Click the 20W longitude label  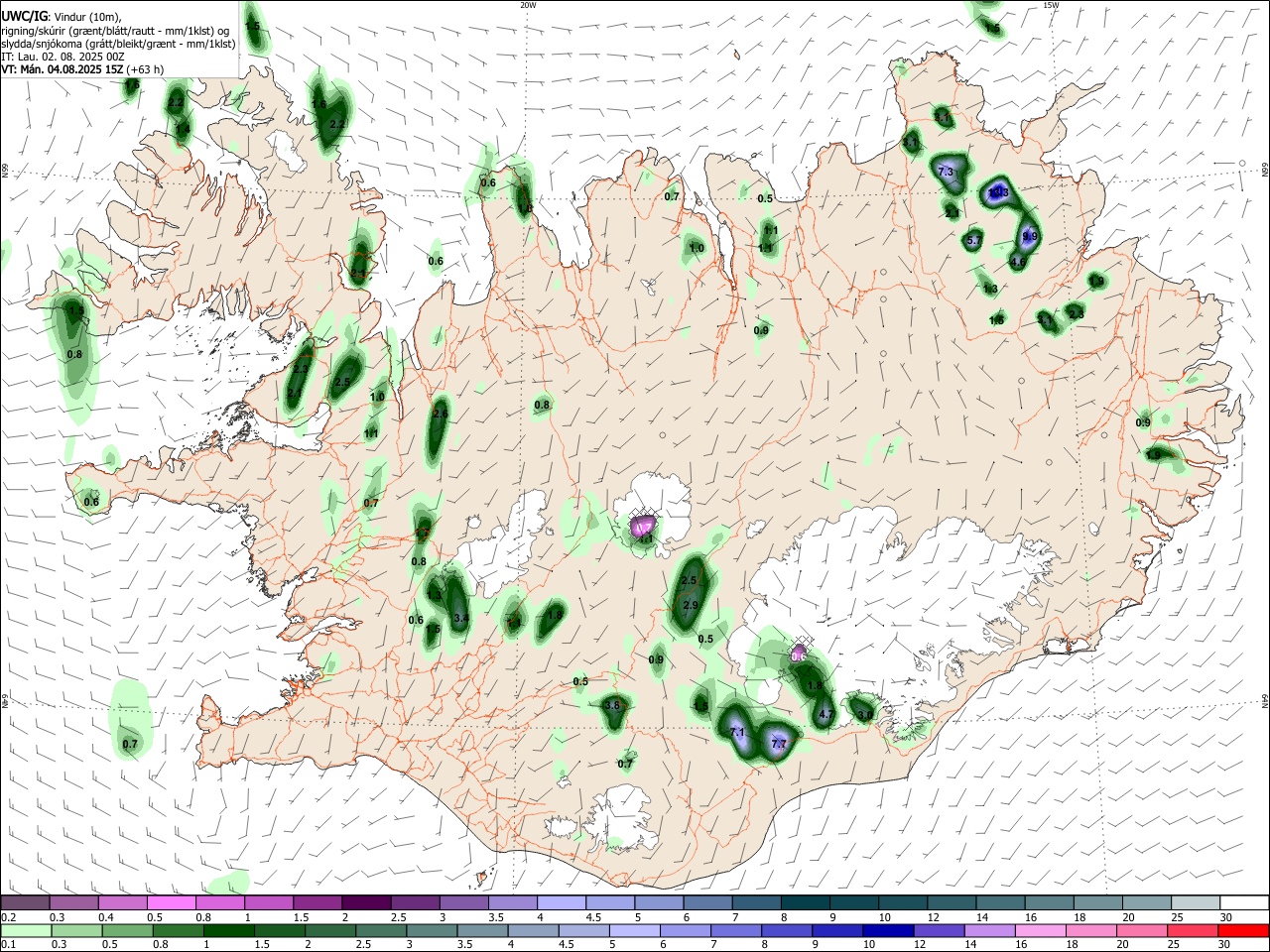pyautogui.click(x=528, y=5)
